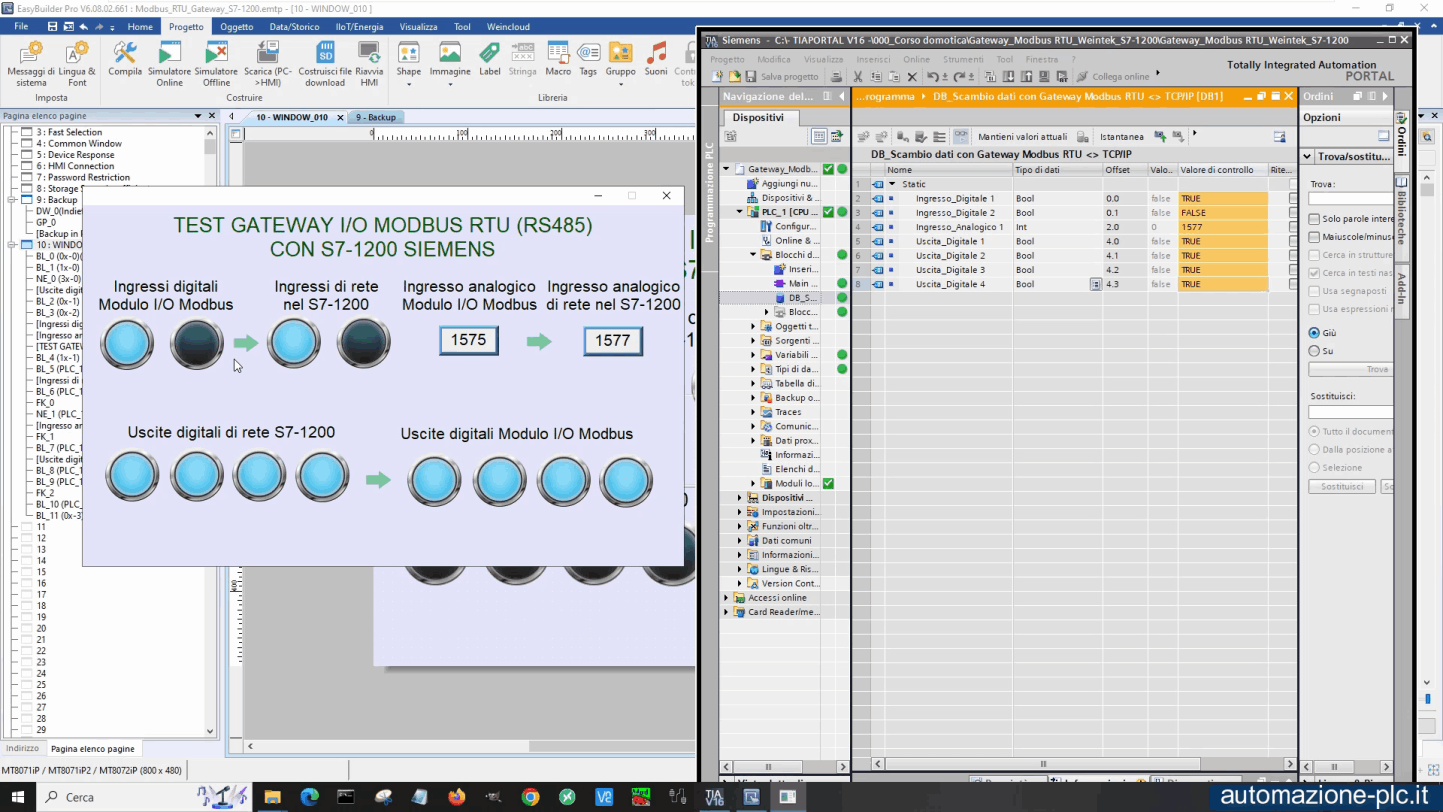Toggle checkbox for page 12 in page list
Viewport: 1443px width, 812px height.
coord(27,538)
